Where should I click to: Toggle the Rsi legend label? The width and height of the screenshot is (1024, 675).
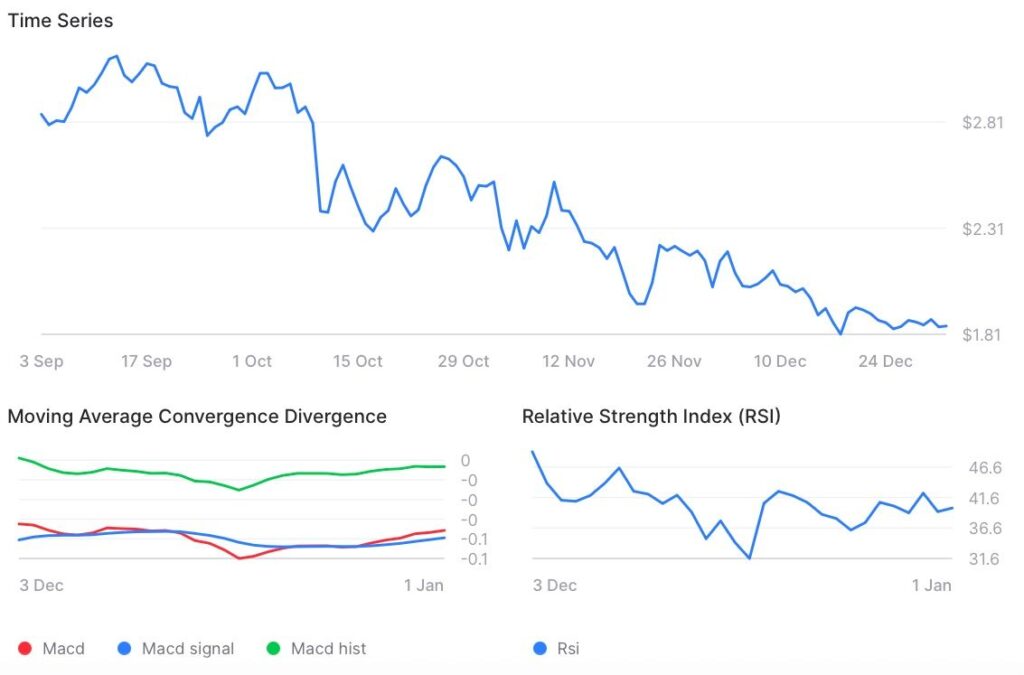coord(568,649)
